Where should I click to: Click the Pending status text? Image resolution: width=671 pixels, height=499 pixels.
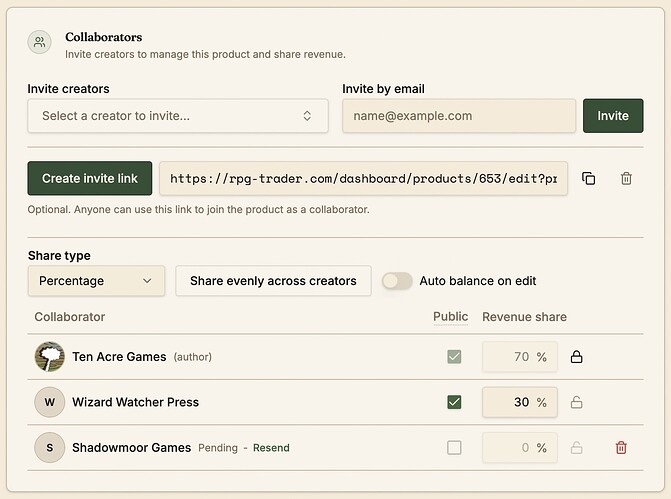pyautogui.click(x=218, y=448)
